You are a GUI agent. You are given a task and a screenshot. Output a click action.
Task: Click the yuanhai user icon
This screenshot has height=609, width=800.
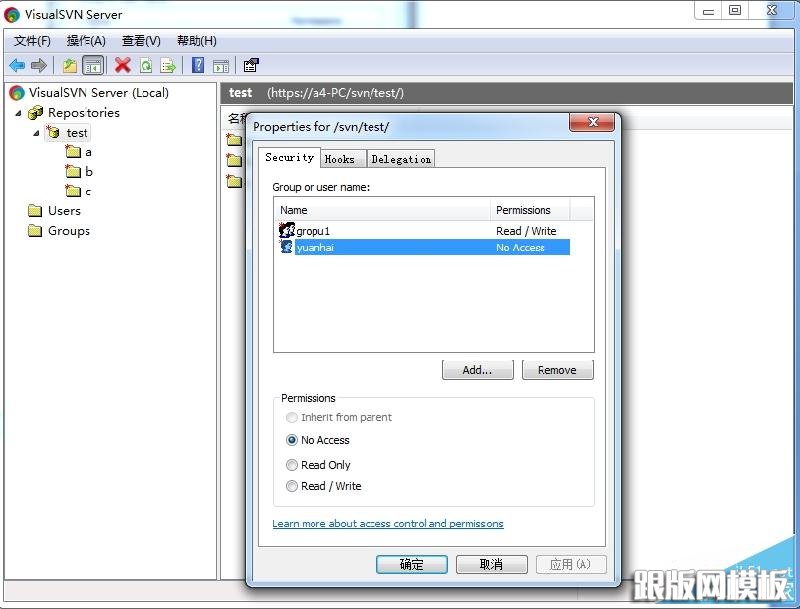click(x=287, y=247)
